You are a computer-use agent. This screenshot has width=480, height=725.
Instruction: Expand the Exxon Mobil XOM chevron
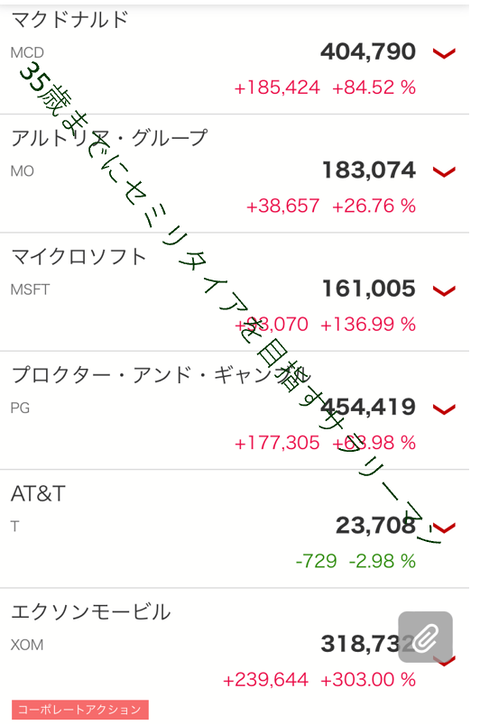(444, 662)
